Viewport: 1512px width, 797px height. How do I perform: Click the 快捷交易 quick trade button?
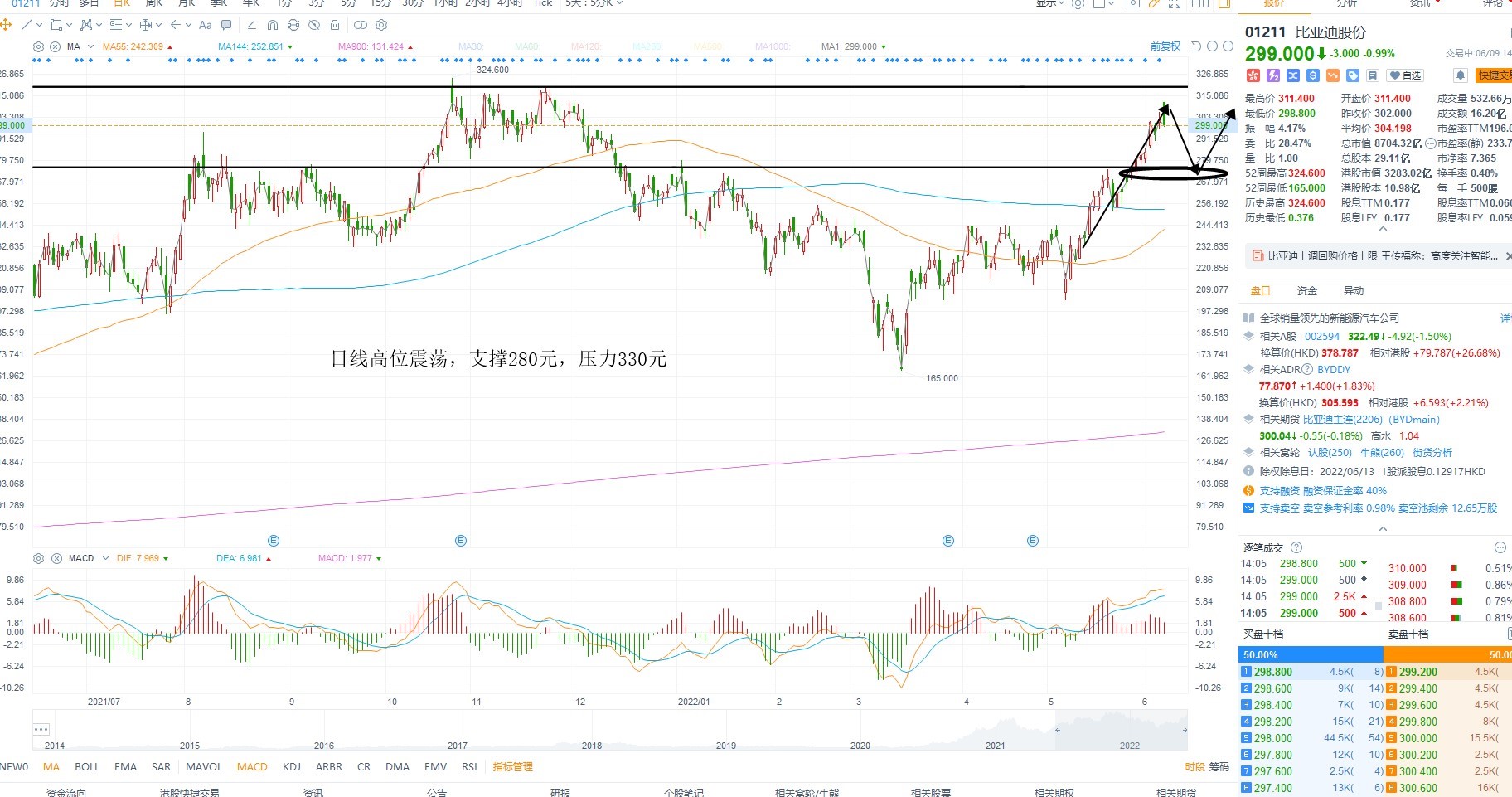pyautogui.click(x=1495, y=75)
